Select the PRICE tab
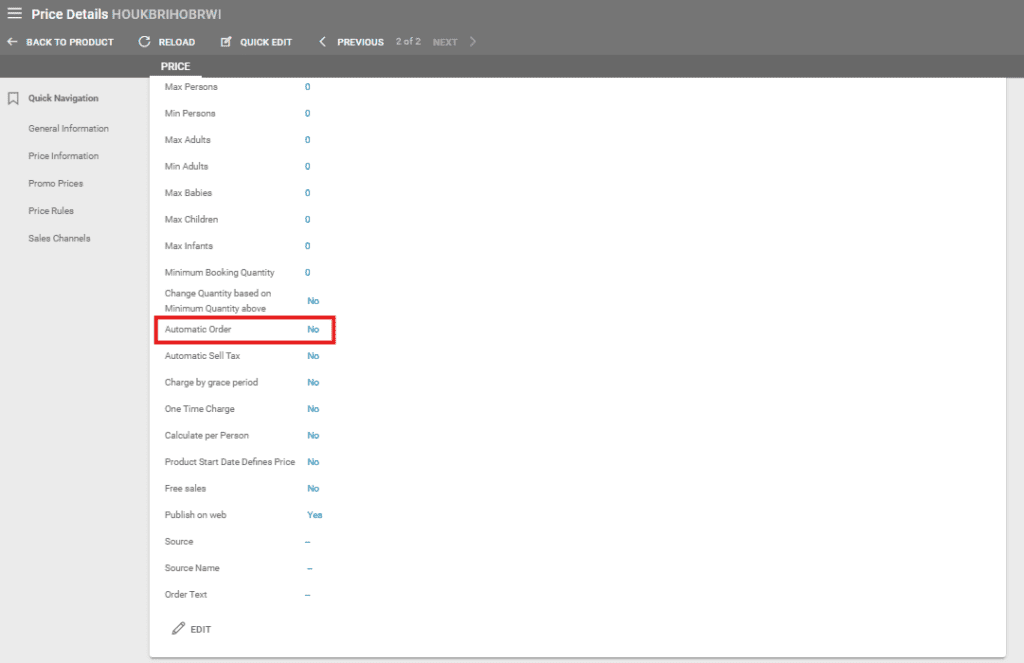1024x663 pixels. [x=175, y=67]
